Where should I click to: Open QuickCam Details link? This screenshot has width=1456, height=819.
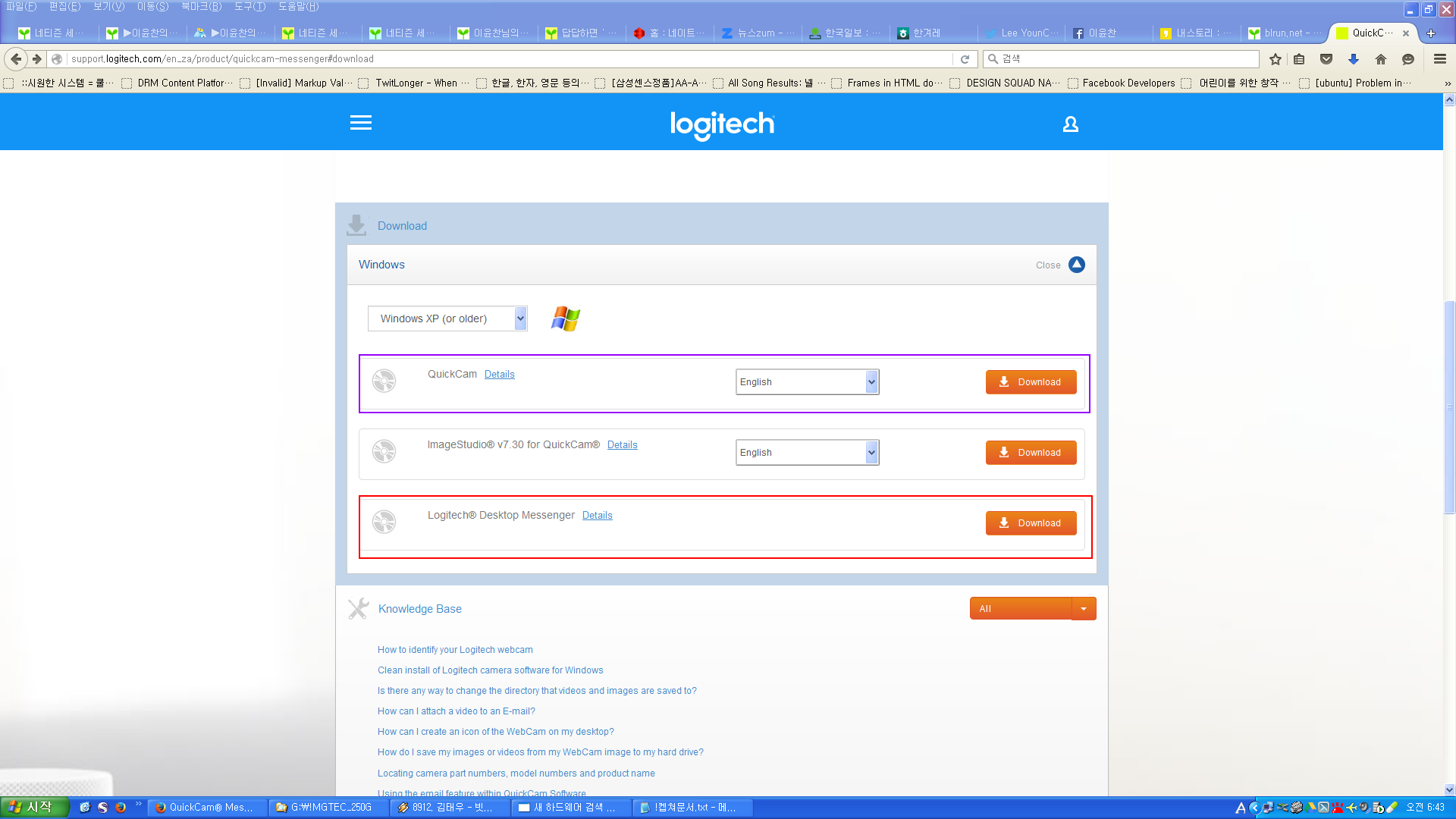pyautogui.click(x=499, y=375)
